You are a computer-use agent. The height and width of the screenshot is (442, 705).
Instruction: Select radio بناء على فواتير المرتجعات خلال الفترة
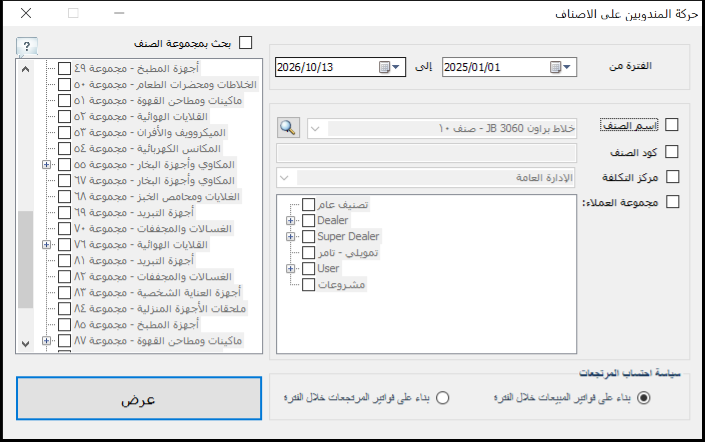tap(442, 398)
